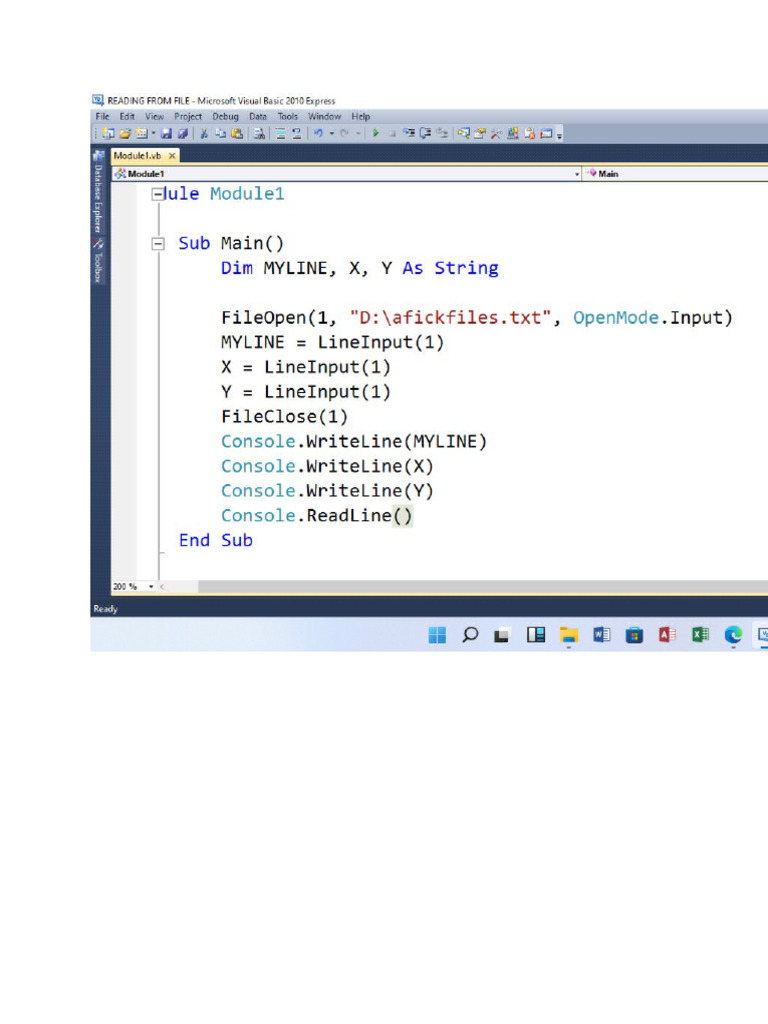Image resolution: width=768 pixels, height=1024 pixels.
Task: Click the Cut scissors icon
Action: pyautogui.click(x=204, y=133)
